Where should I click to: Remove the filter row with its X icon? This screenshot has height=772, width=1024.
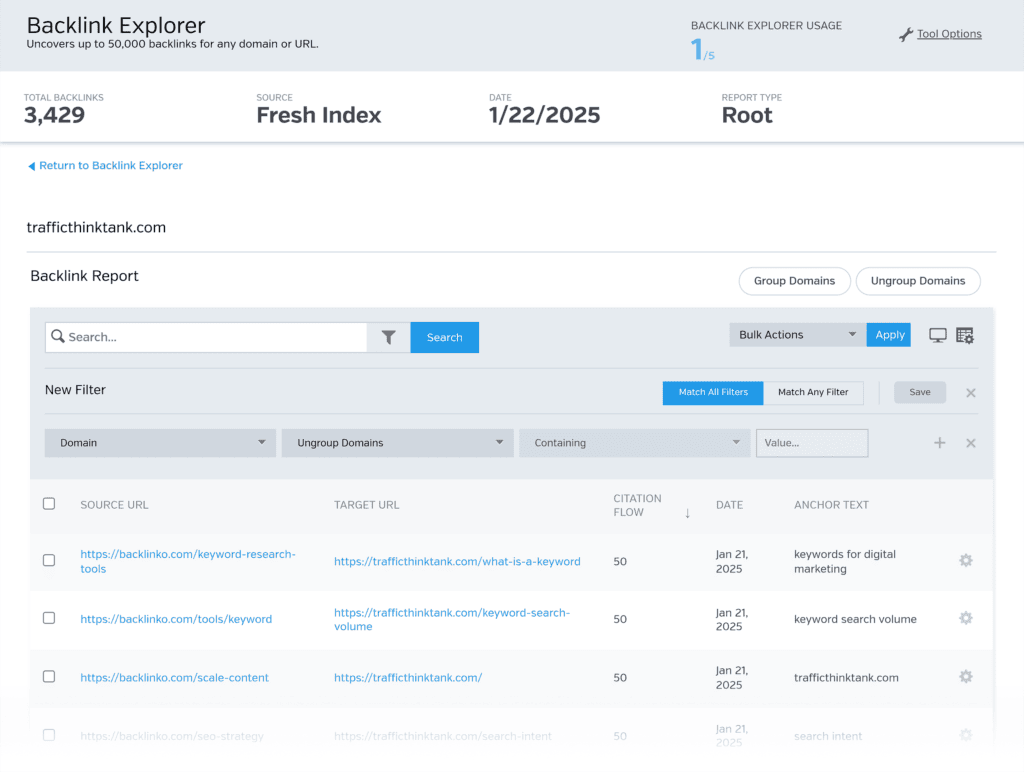(970, 443)
